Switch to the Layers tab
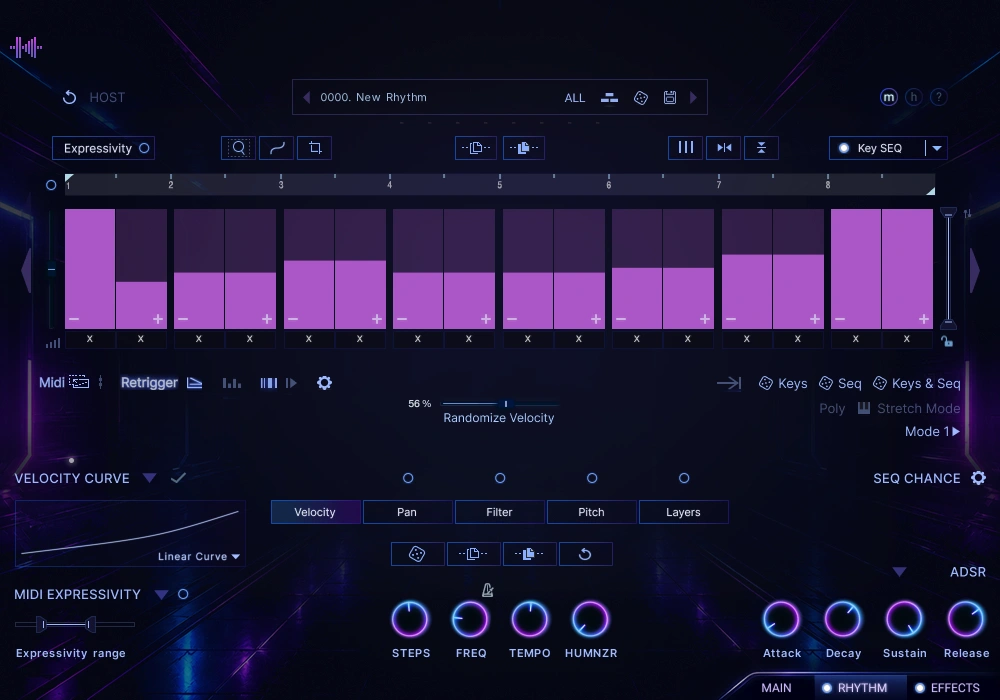Image resolution: width=1000 pixels, height=700 pixels. coord(683,512)
